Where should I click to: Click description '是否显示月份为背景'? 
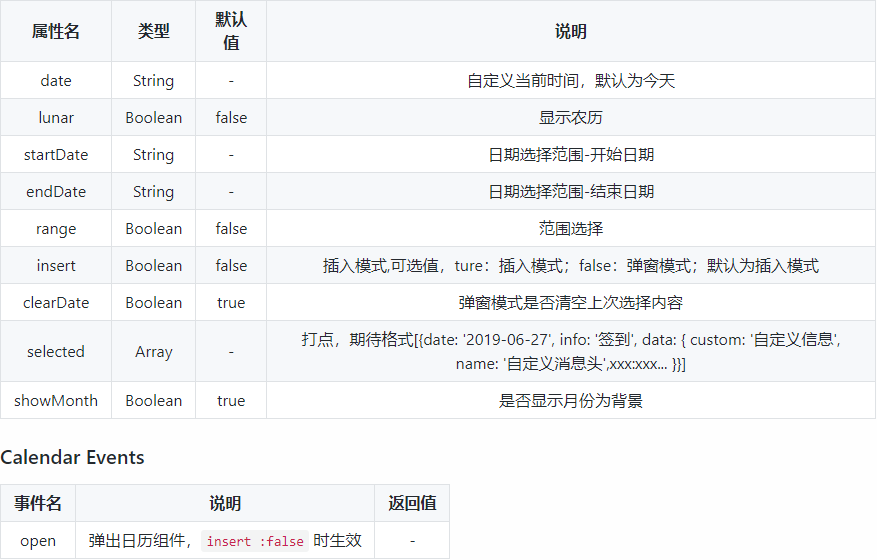[x=571, y=401]
